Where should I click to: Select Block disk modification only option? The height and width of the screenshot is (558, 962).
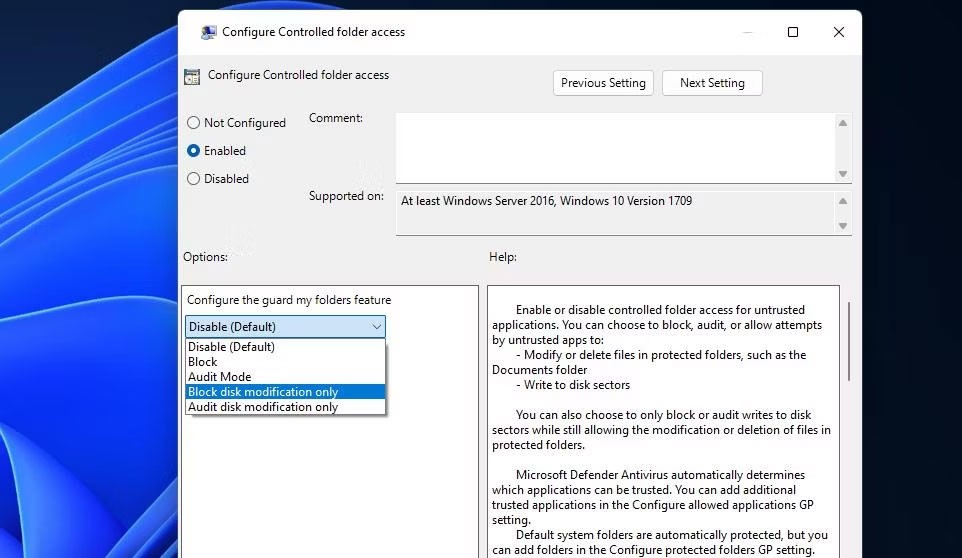point(263,392)
